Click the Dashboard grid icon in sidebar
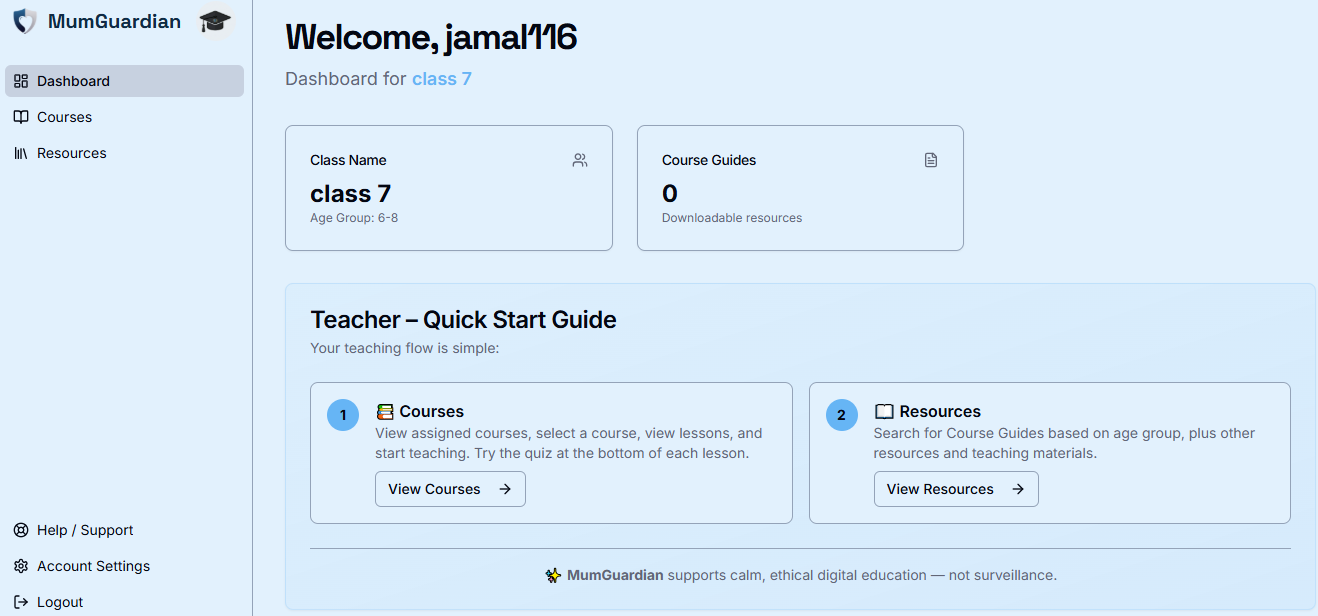Image resolution: width=1318 pixels, height=616 pixels. (x=21, y=81)
